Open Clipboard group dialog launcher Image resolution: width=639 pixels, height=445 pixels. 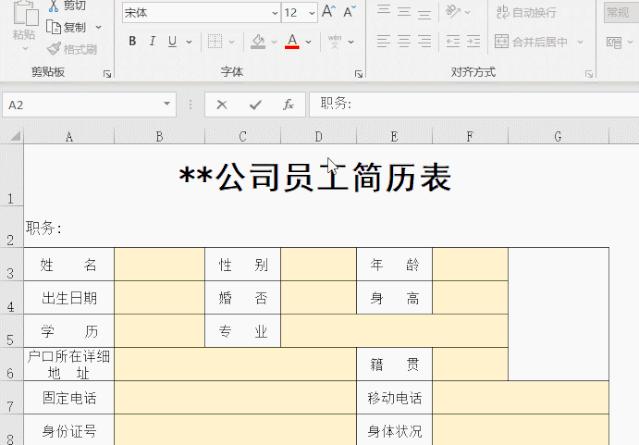[x=107, y=74]
